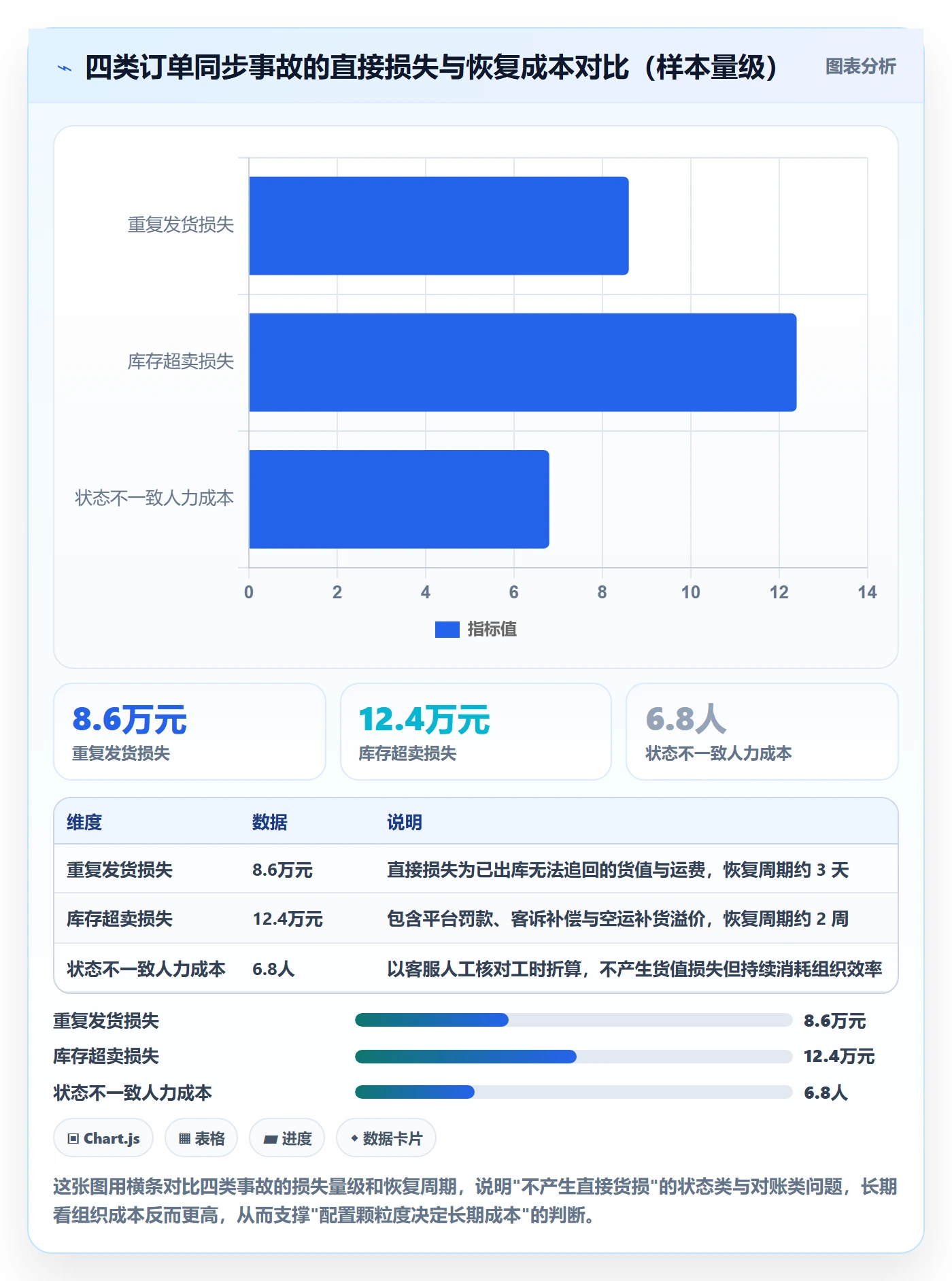The width and height of the screenshot is (952, 1281).
Task: Click the 重复发货损失 cell in the table
Action: (120, 870)
